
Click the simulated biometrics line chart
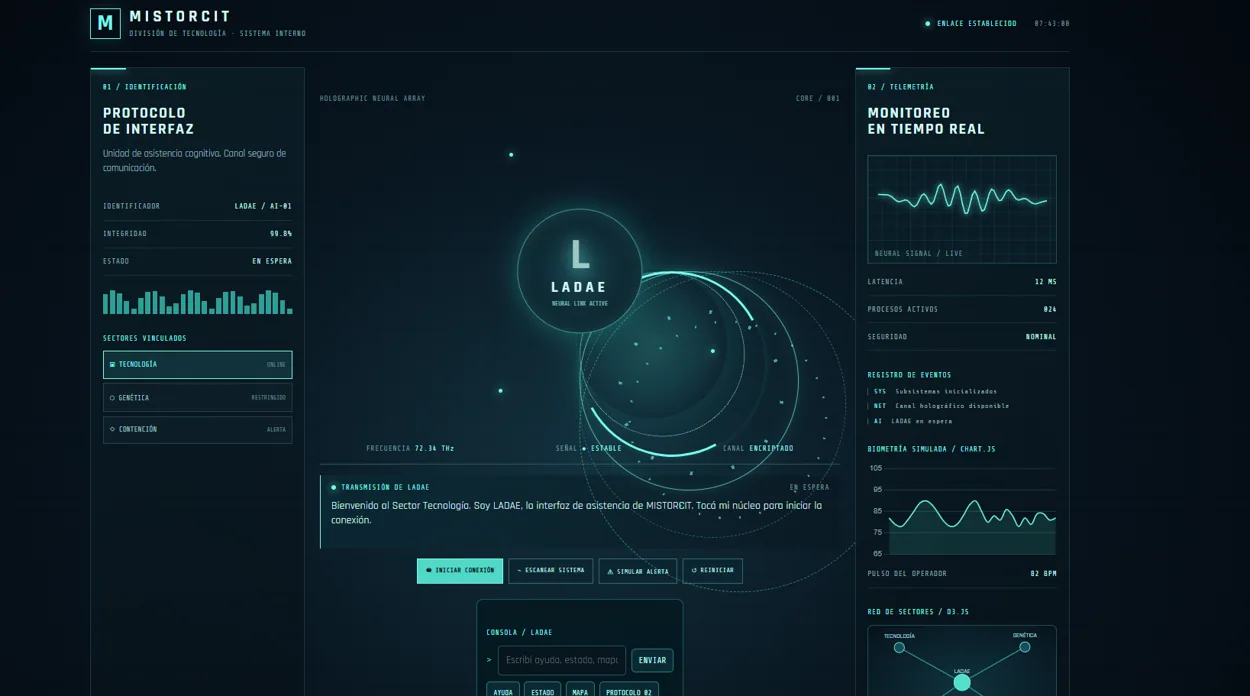962,511
